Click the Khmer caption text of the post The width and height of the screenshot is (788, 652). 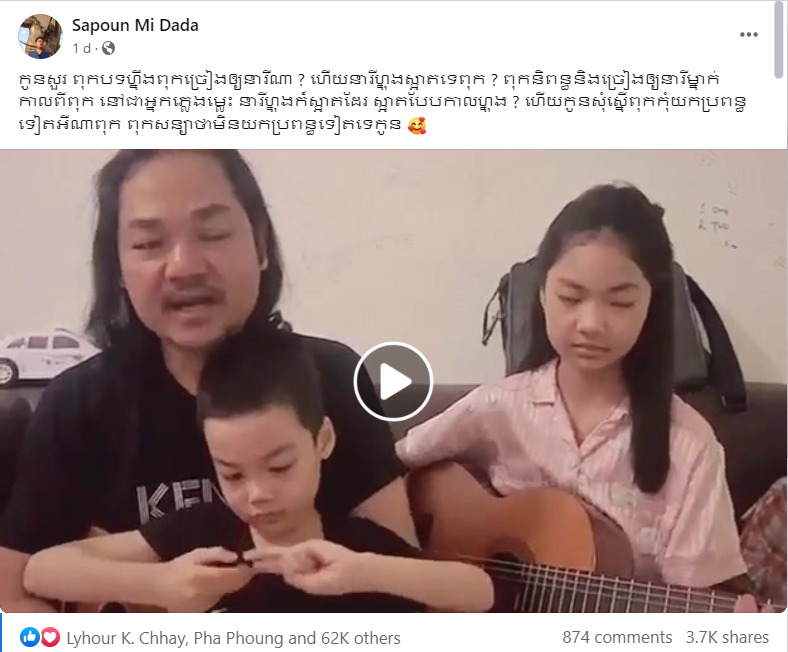pyautogui.click(x=382, y=102)
